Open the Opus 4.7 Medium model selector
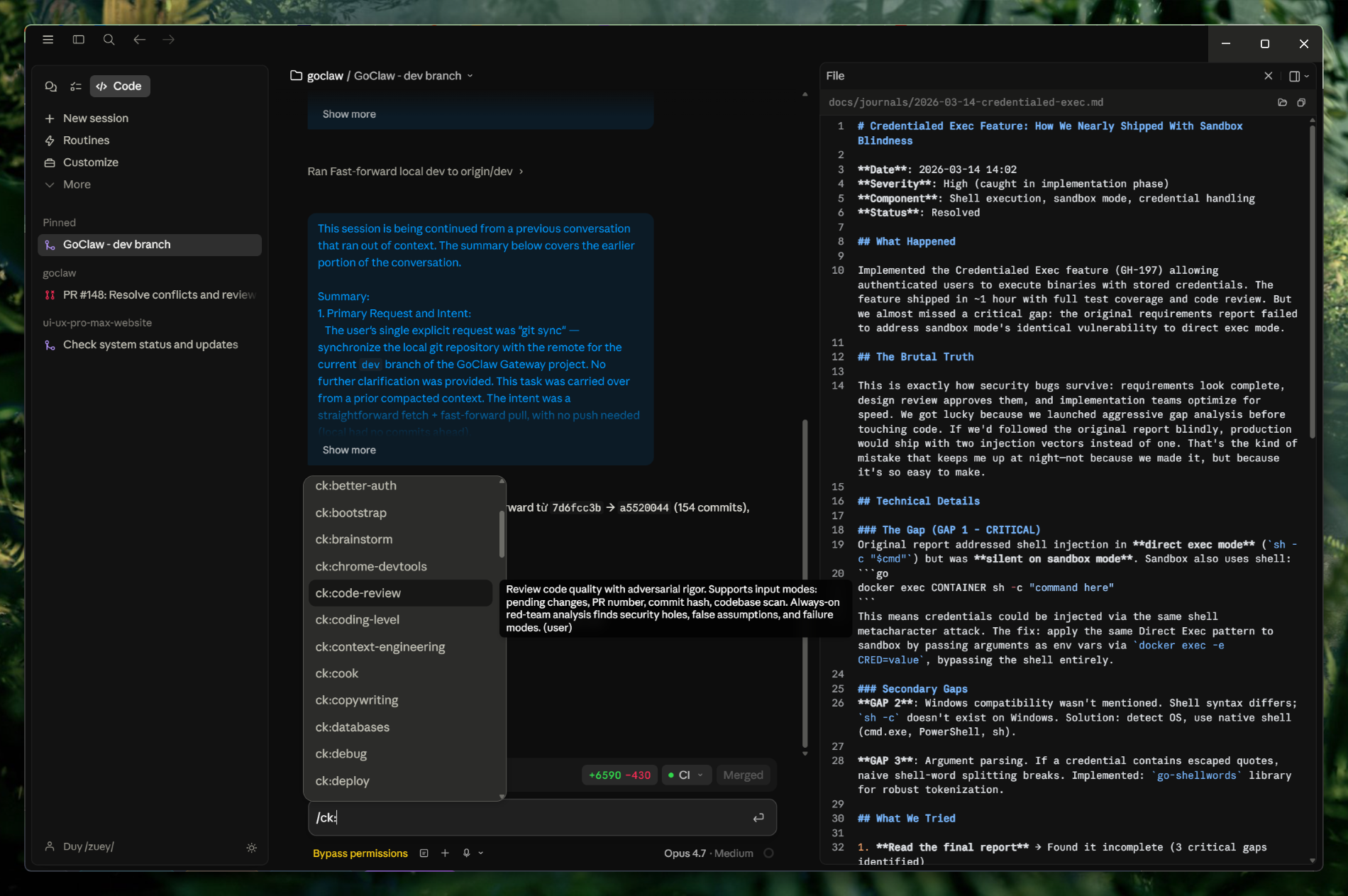The width and height of the screenshot is (1348, 896). (x=708, y=853)
